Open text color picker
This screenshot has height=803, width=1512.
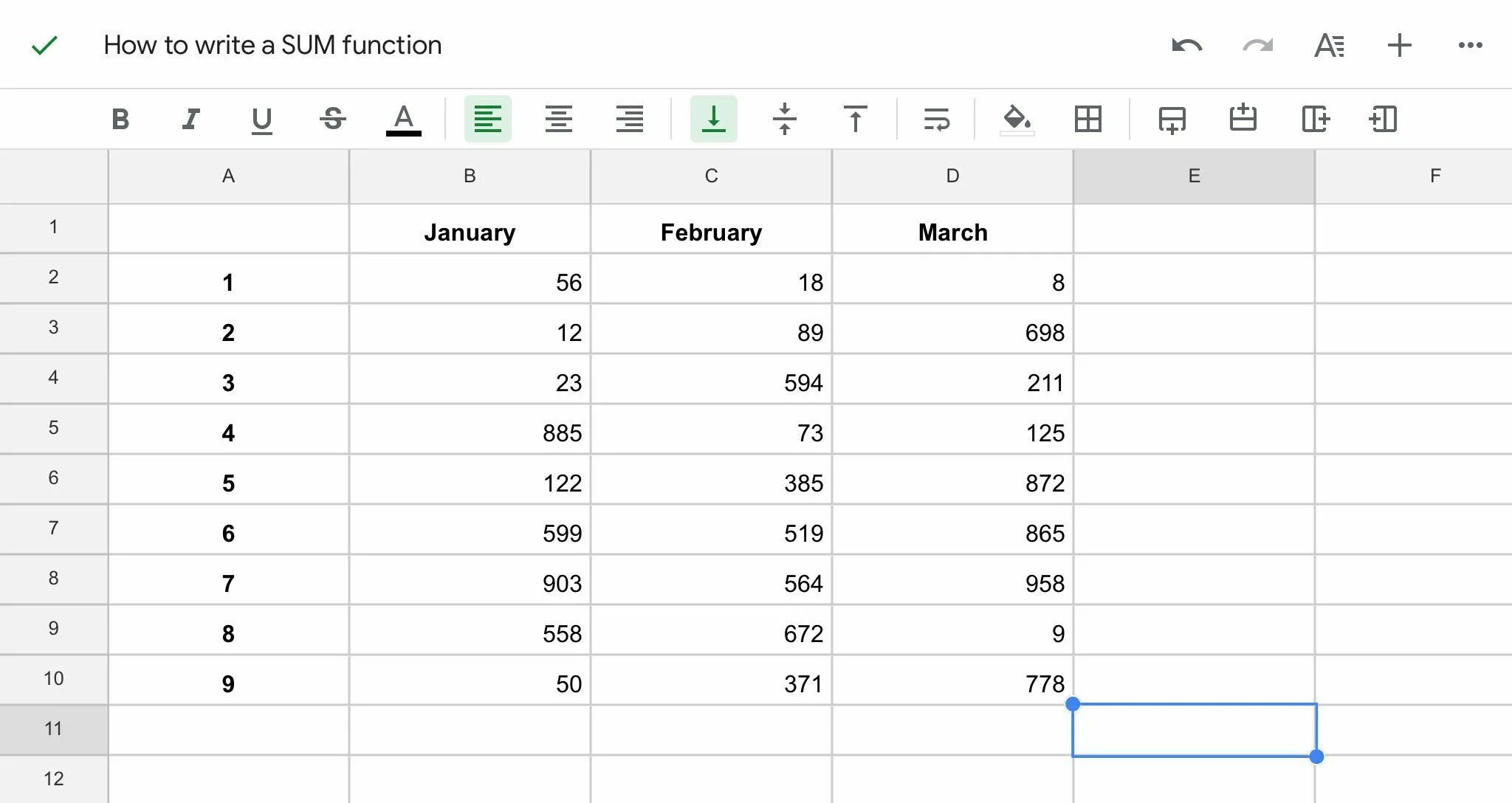[x=403, y=120]
